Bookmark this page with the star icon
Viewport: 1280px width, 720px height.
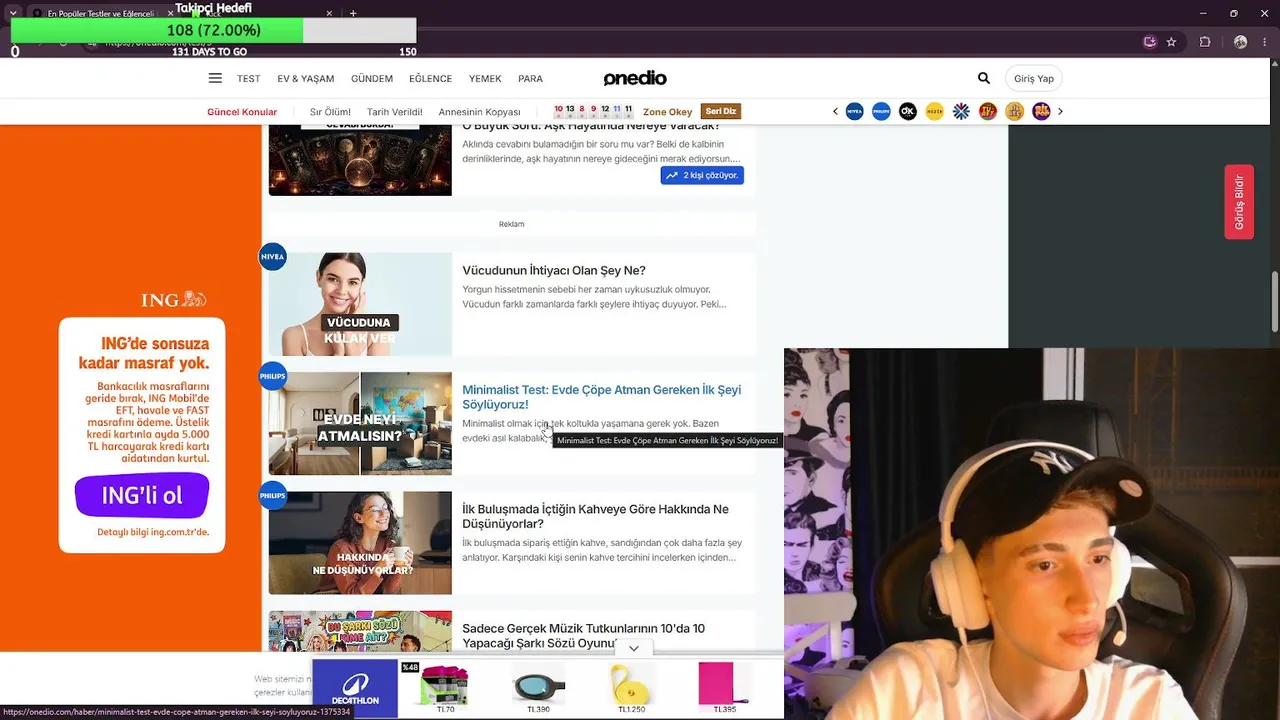1171,42
